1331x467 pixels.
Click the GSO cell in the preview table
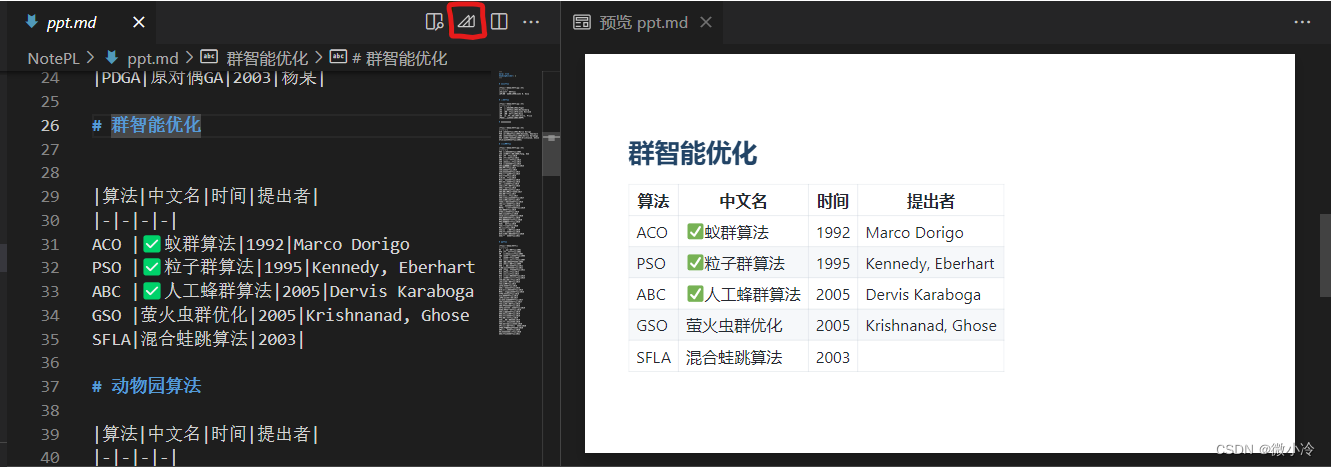(x=653, y=326)
